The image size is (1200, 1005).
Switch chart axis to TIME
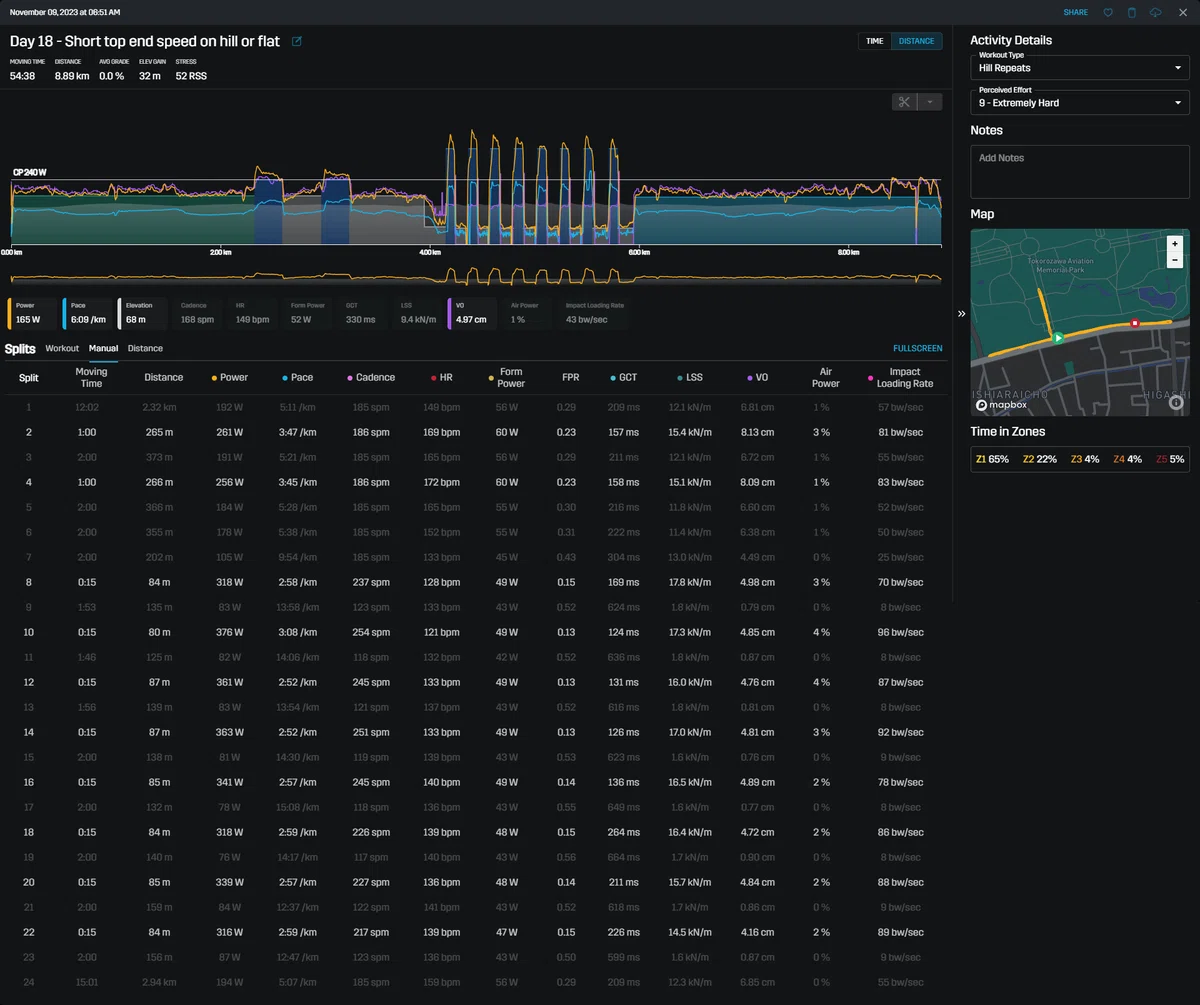(x=874, y=41)
